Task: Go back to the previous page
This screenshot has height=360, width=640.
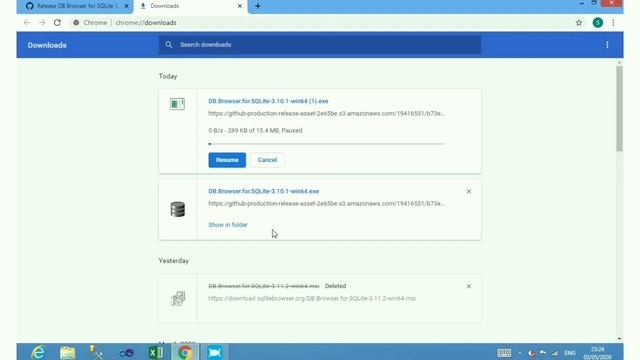Action: click(27, 23)
